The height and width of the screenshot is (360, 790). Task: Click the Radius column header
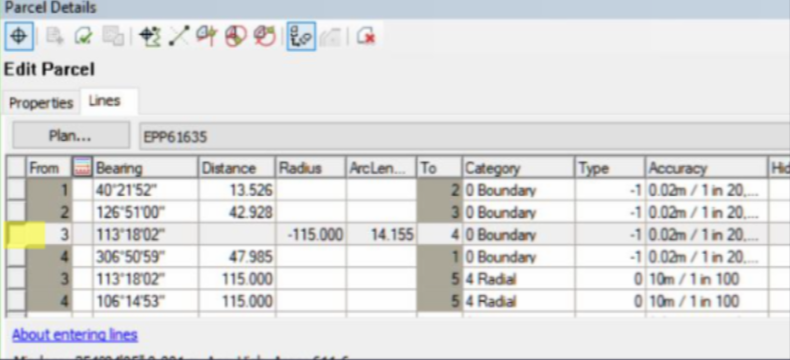310,168
